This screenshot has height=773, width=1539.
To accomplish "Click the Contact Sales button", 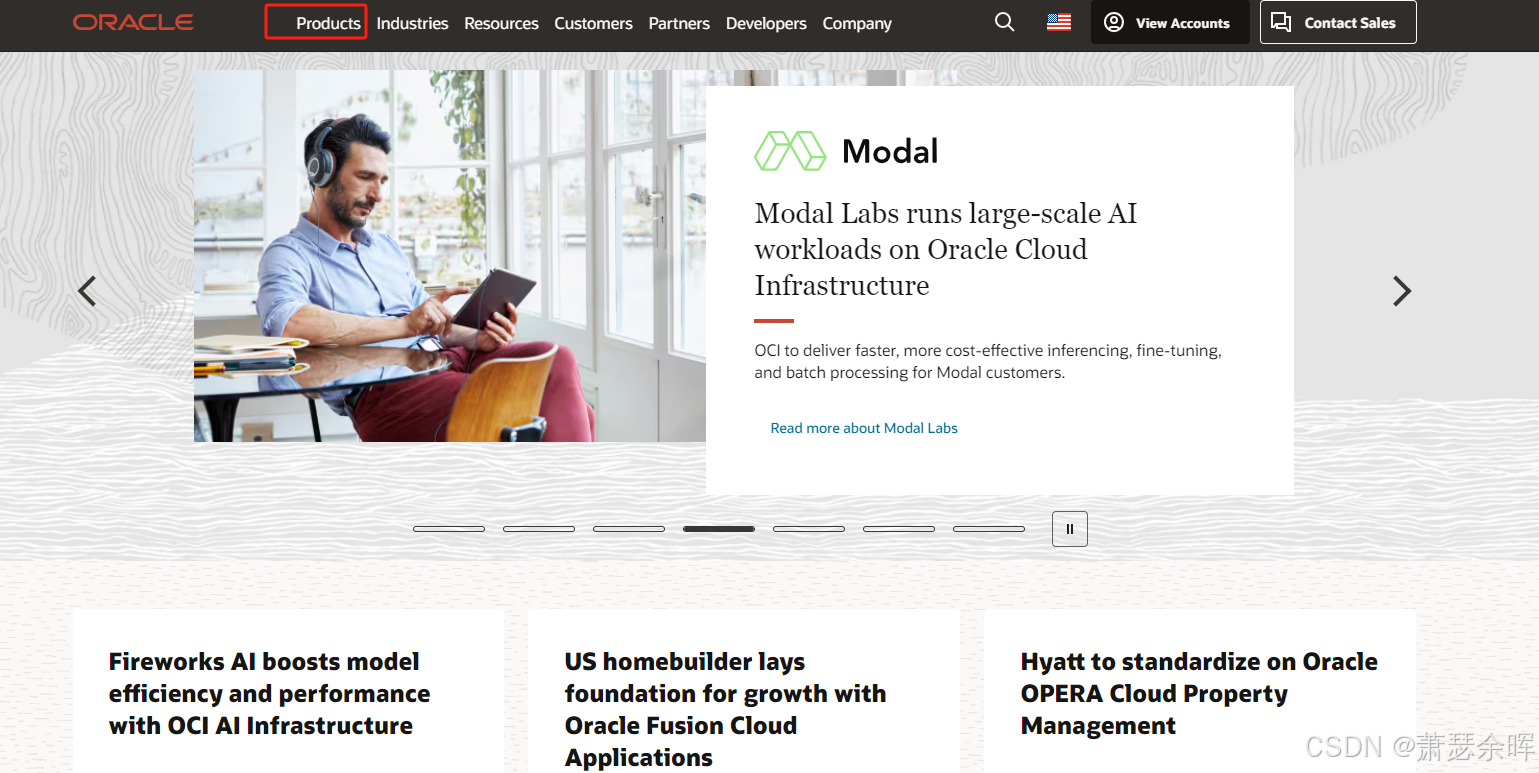I will (1338, 22).
